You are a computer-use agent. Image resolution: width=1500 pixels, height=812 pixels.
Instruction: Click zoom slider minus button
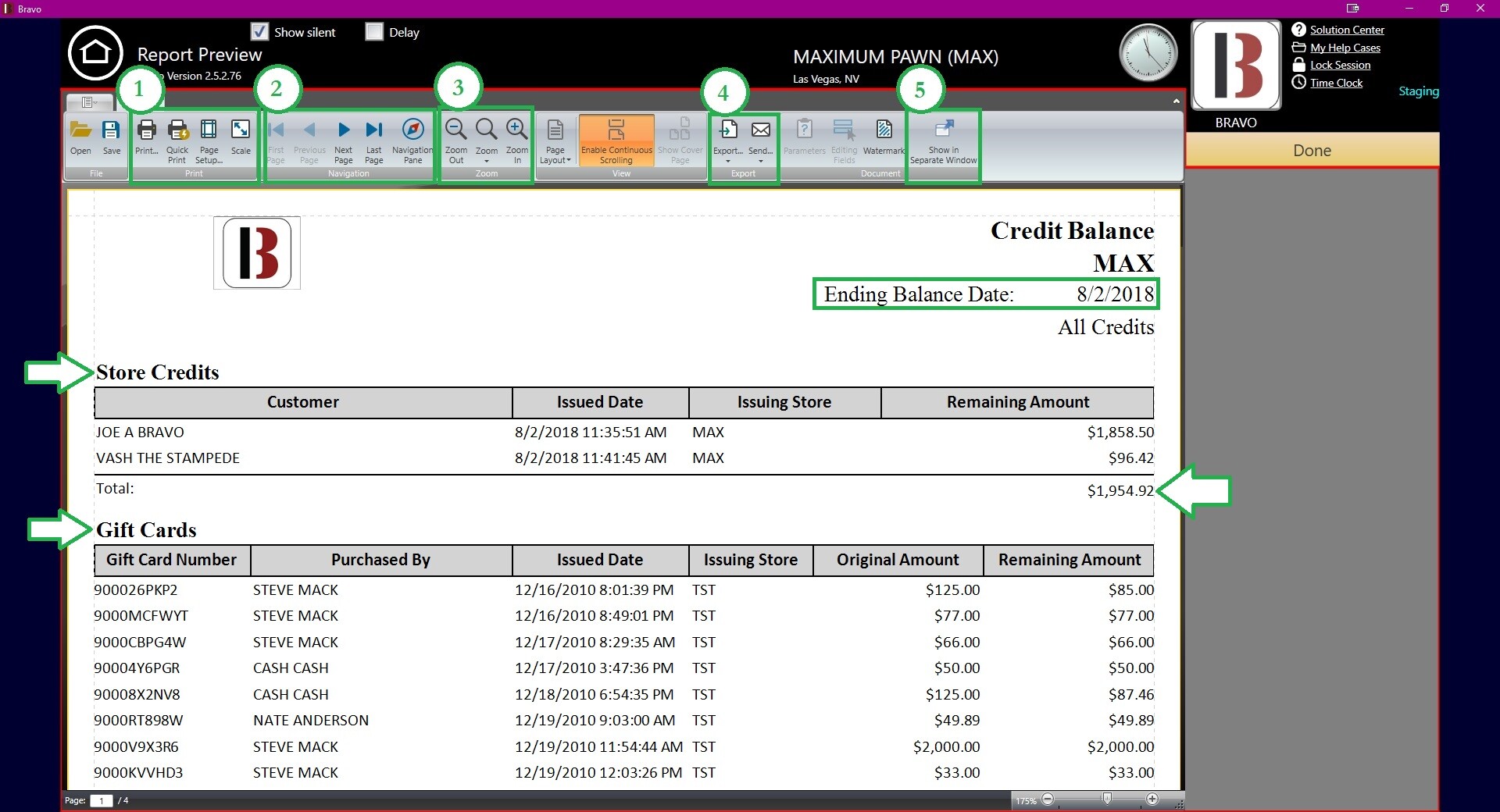[x=1048, y=799]
